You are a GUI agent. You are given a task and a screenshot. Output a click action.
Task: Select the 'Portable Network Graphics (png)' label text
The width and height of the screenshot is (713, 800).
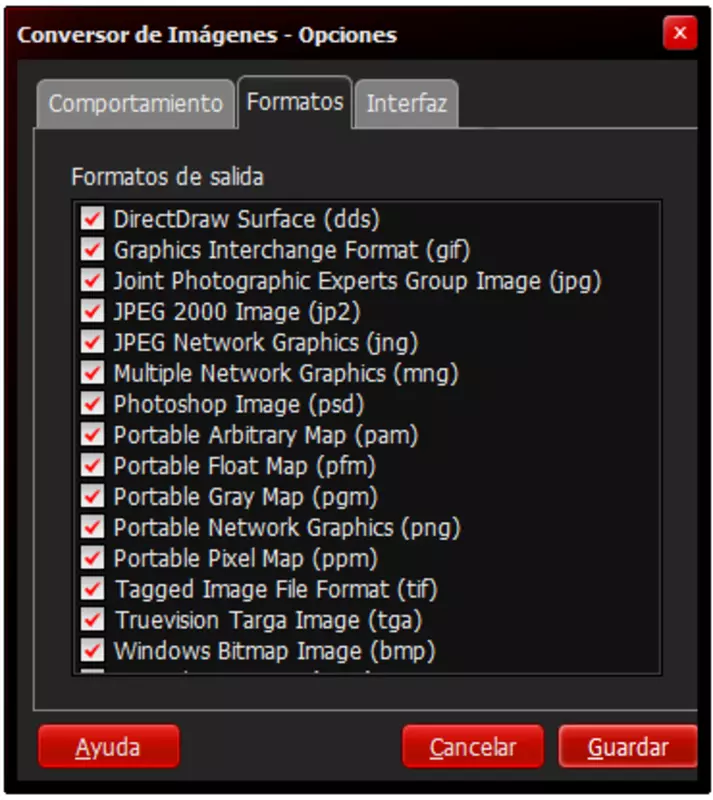(x=287, y=528)
